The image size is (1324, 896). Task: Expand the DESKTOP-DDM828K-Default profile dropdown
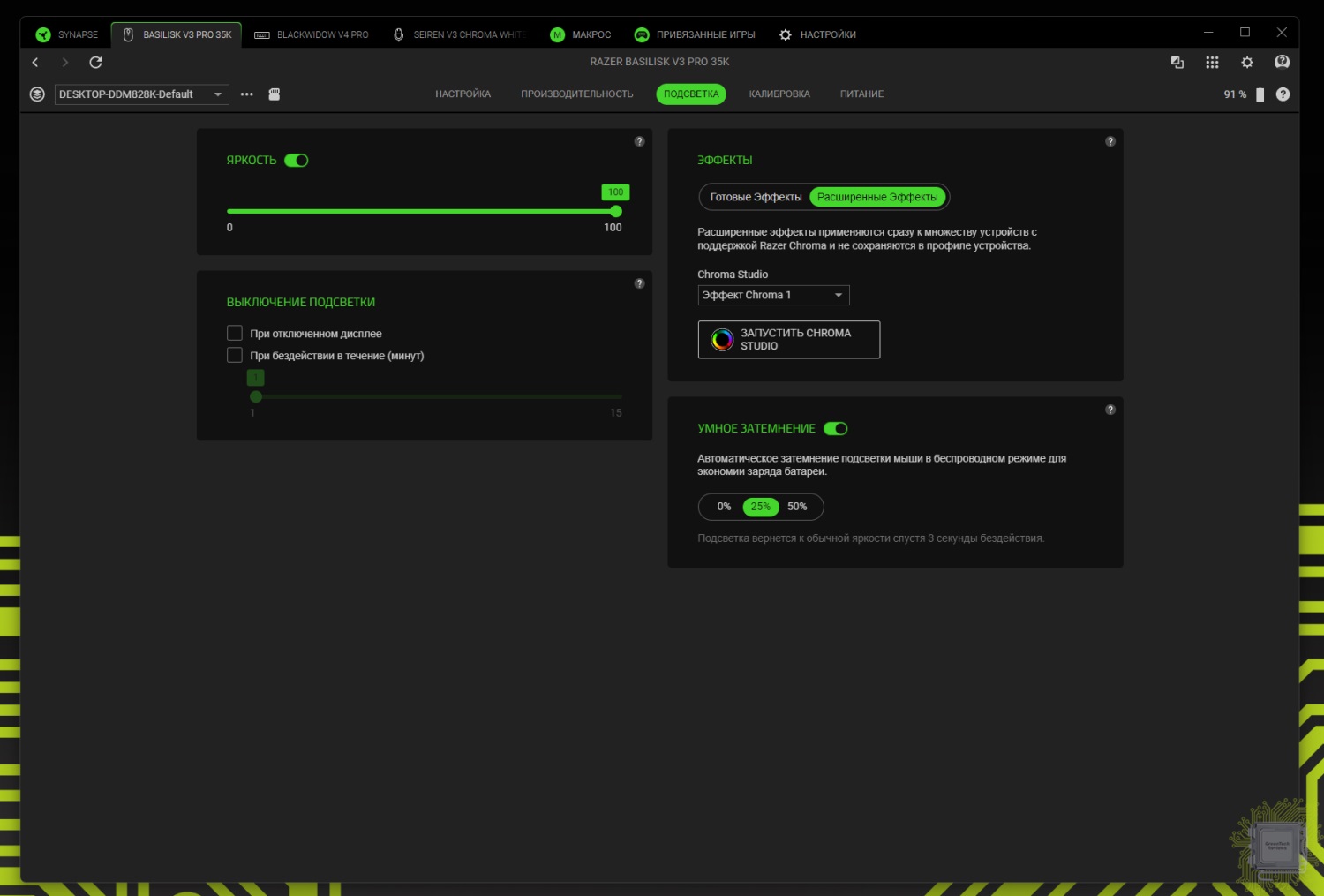click(x=141, y=94)
